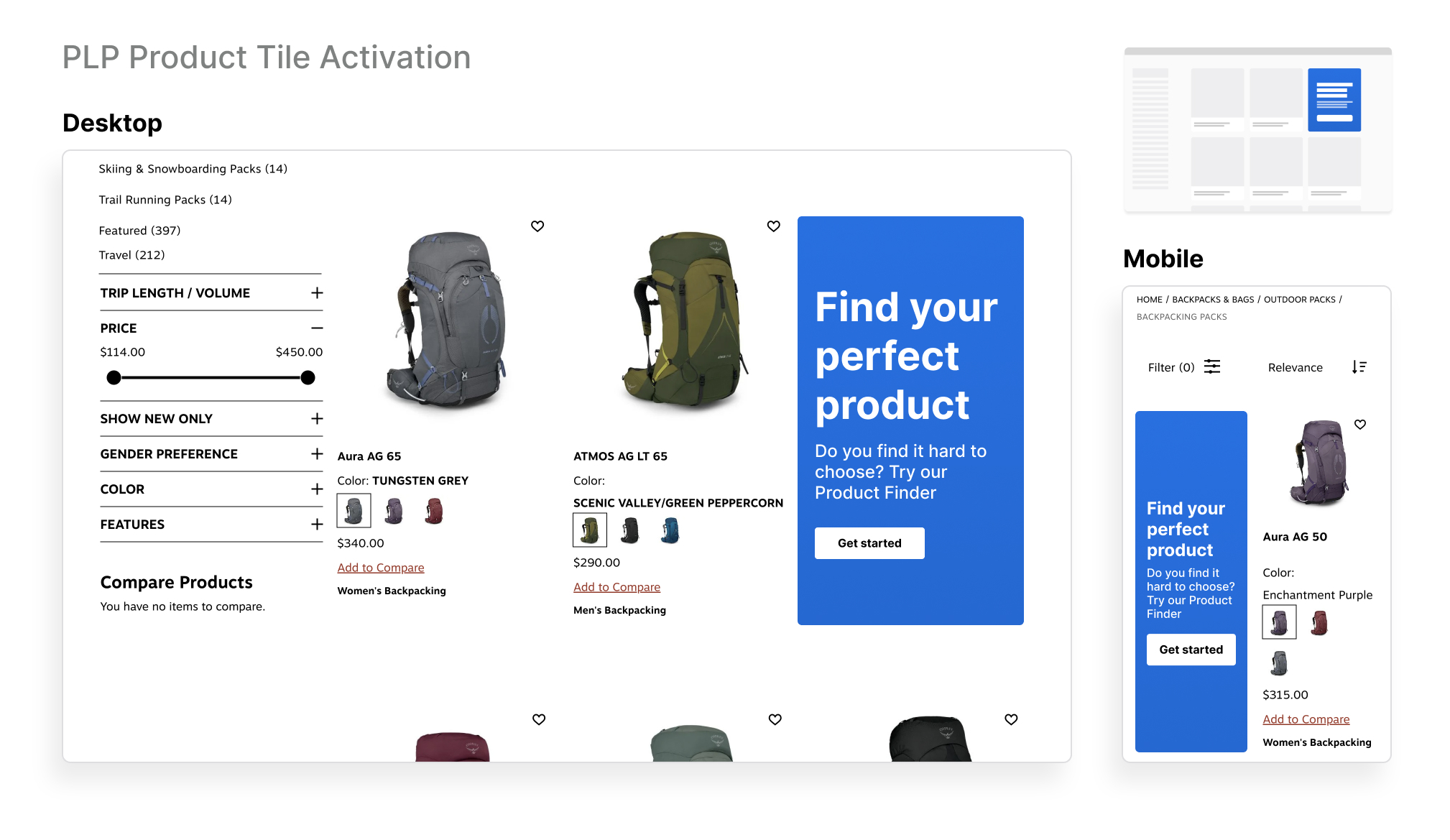Expand the Gender Preference filter

[317, 454]
